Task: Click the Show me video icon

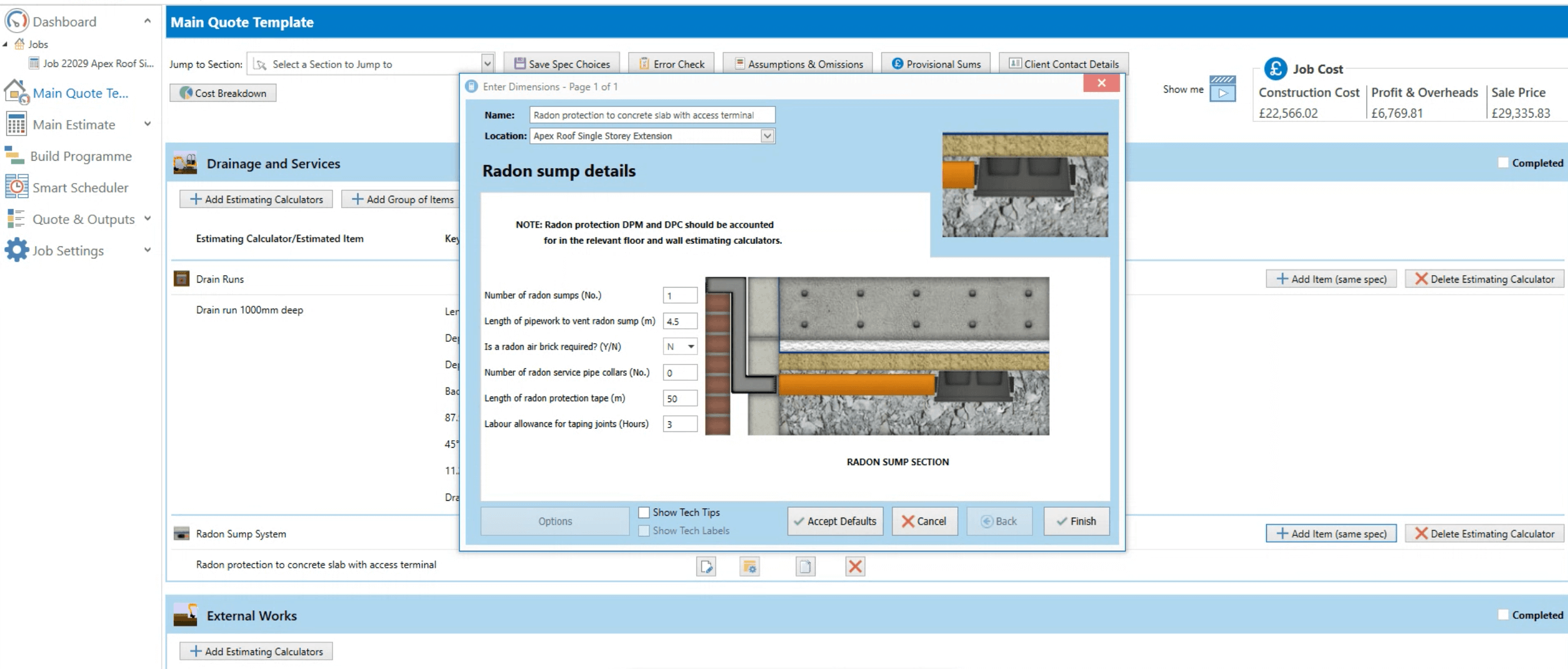Action: [1222, 89]
